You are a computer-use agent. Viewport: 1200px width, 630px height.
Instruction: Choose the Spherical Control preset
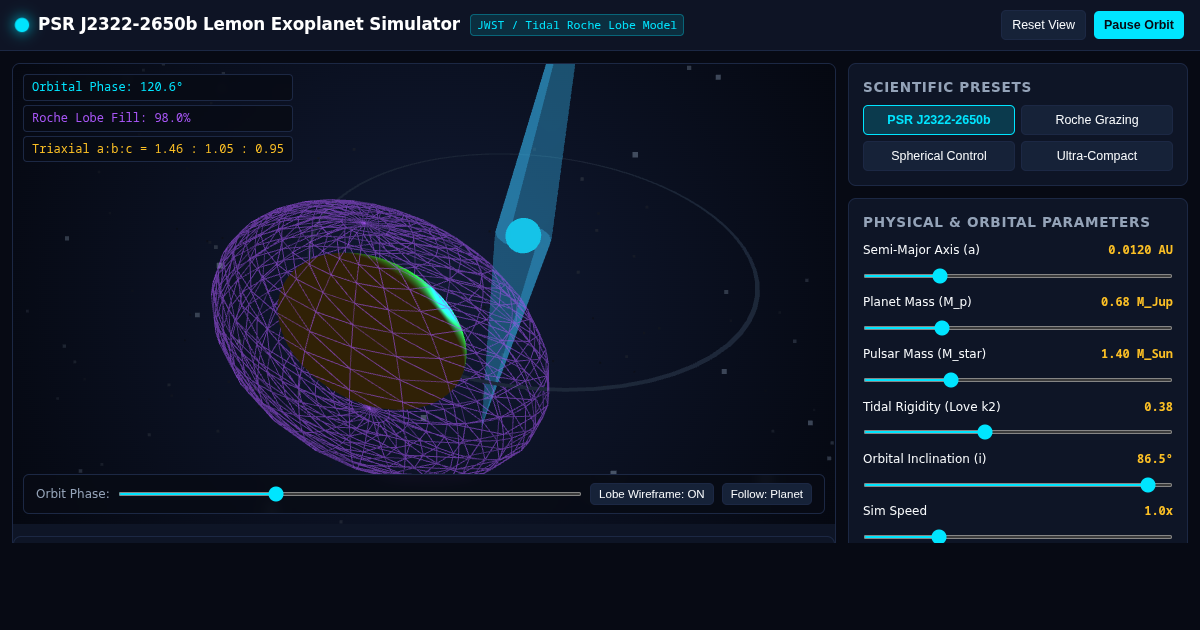pyautogui.click(x=939, y=156)
